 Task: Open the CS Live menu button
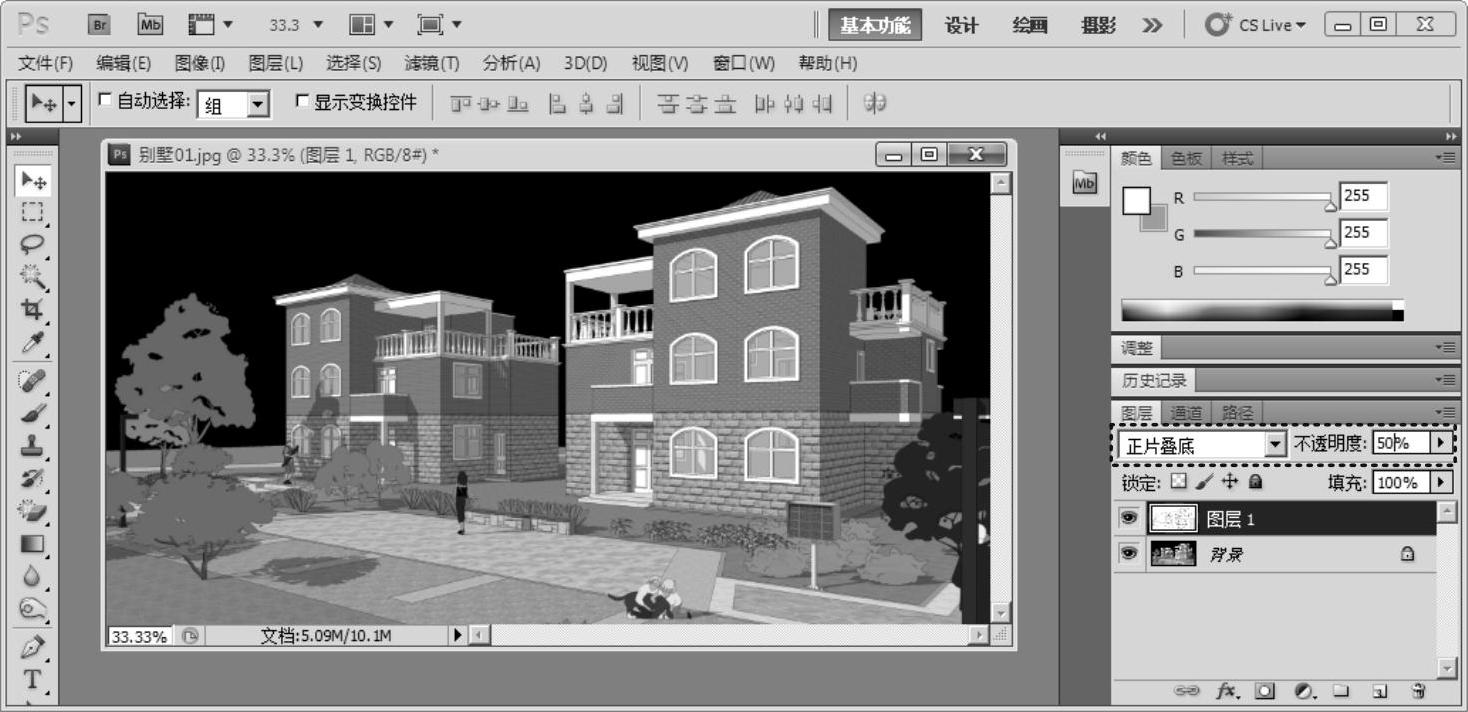pos(1256,25)
